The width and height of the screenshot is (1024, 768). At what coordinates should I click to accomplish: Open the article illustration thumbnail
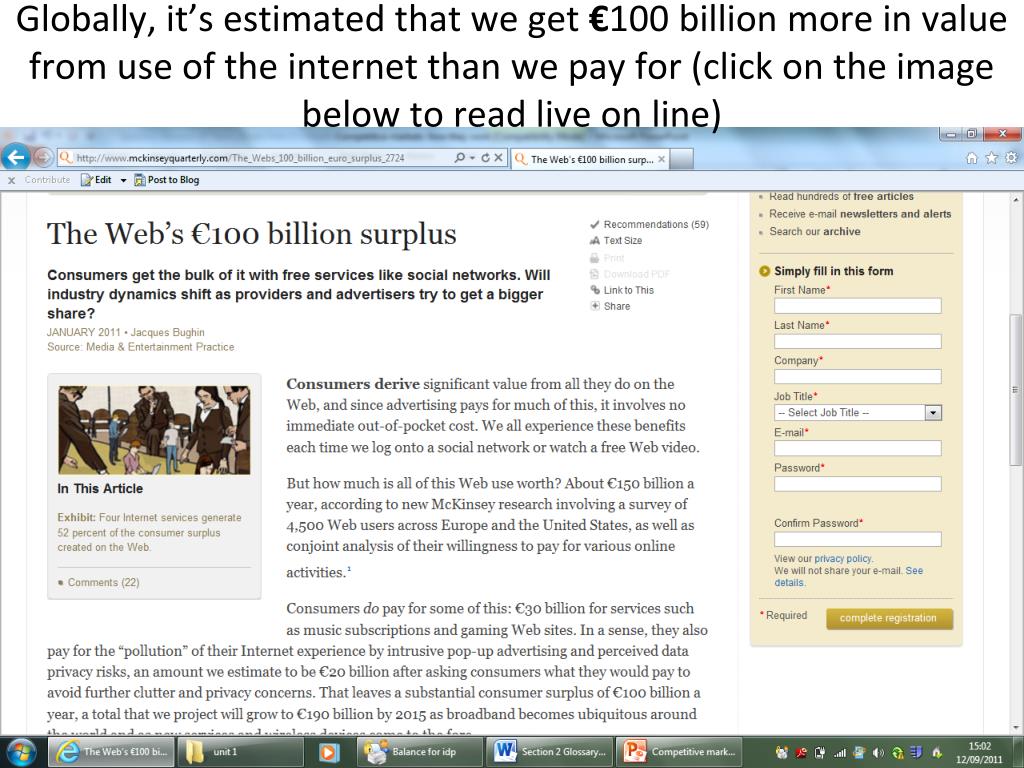click(x=154, y=430)
